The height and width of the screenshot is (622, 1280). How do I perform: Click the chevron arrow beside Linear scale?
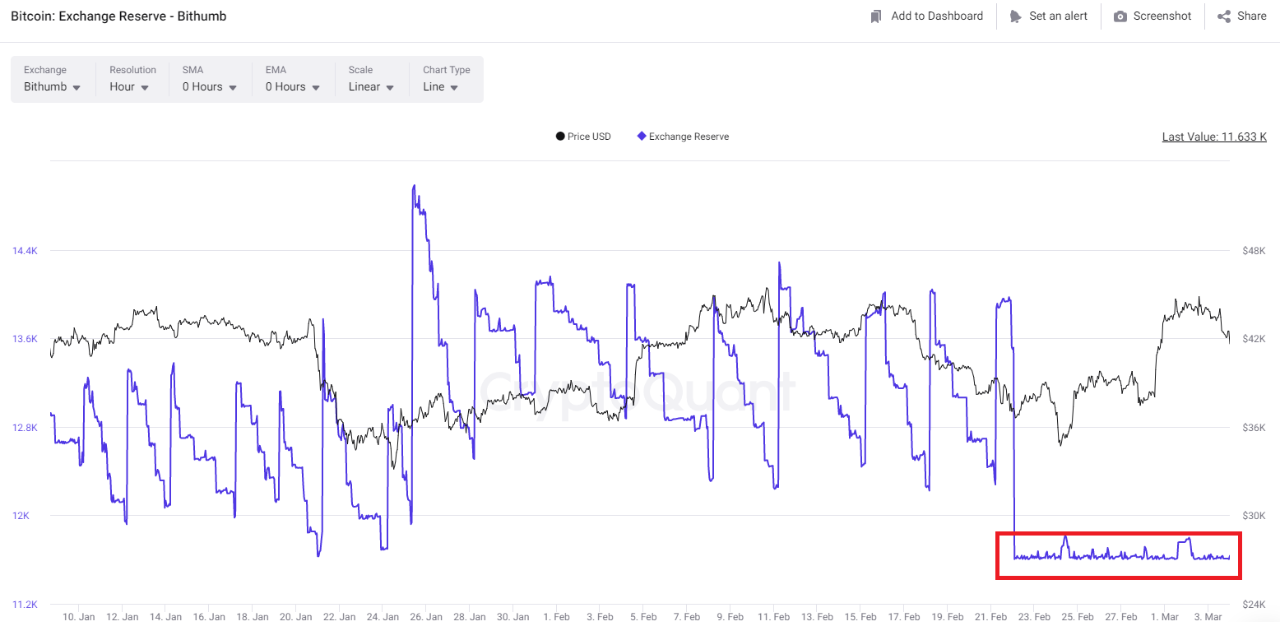(x=391, y=87)
